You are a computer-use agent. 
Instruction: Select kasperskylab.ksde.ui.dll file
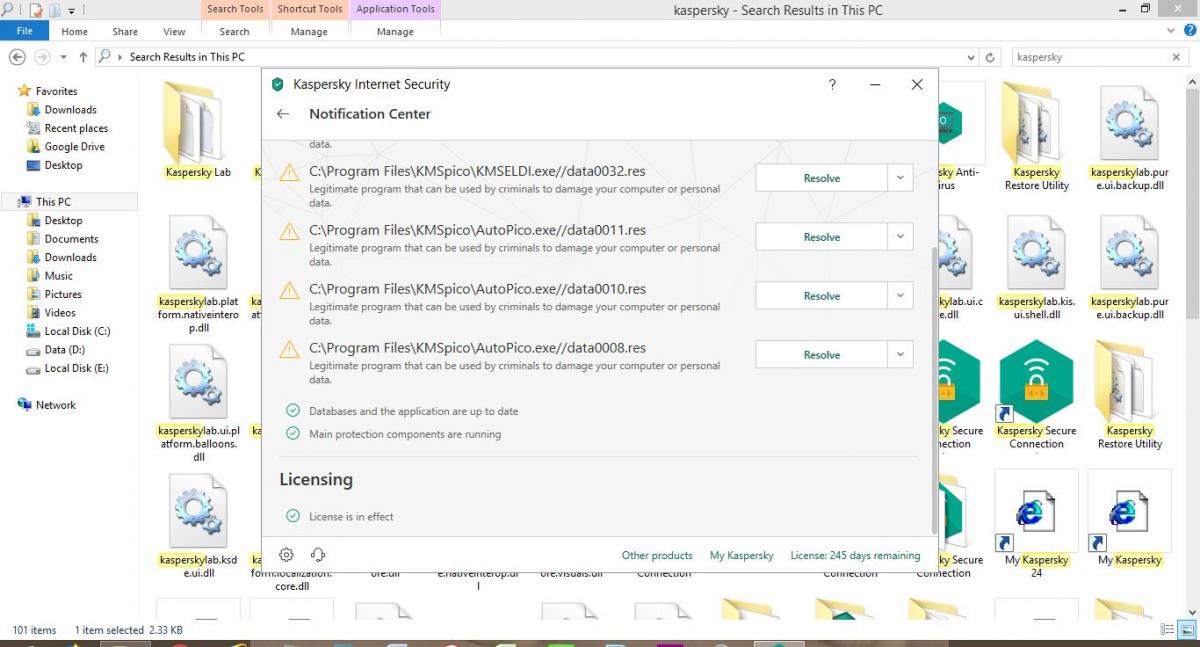point(198,512)
